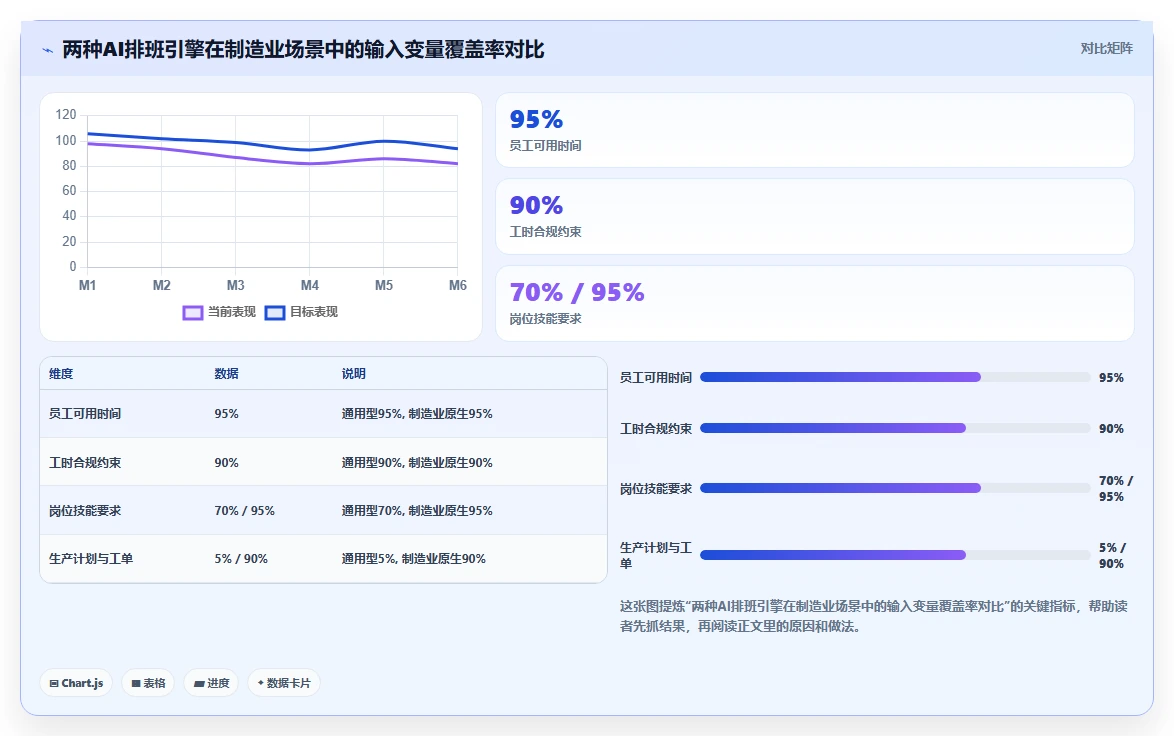Click 通用型95%, 制造业原生95% description
Screen dimensions: 1174x736
coord(417,414)
